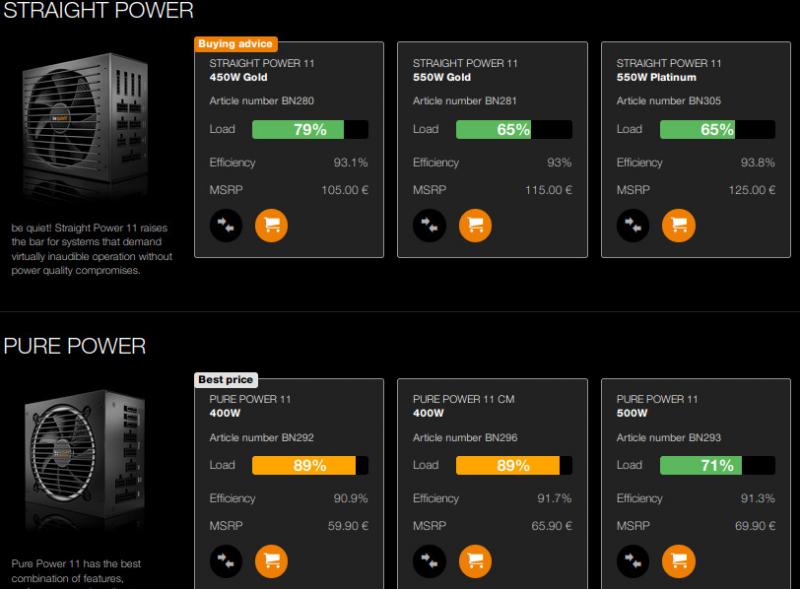Open Pure Power 11 CM 400W title
The width and height of the screenshot is (800, 589).
tap(464, 406)
